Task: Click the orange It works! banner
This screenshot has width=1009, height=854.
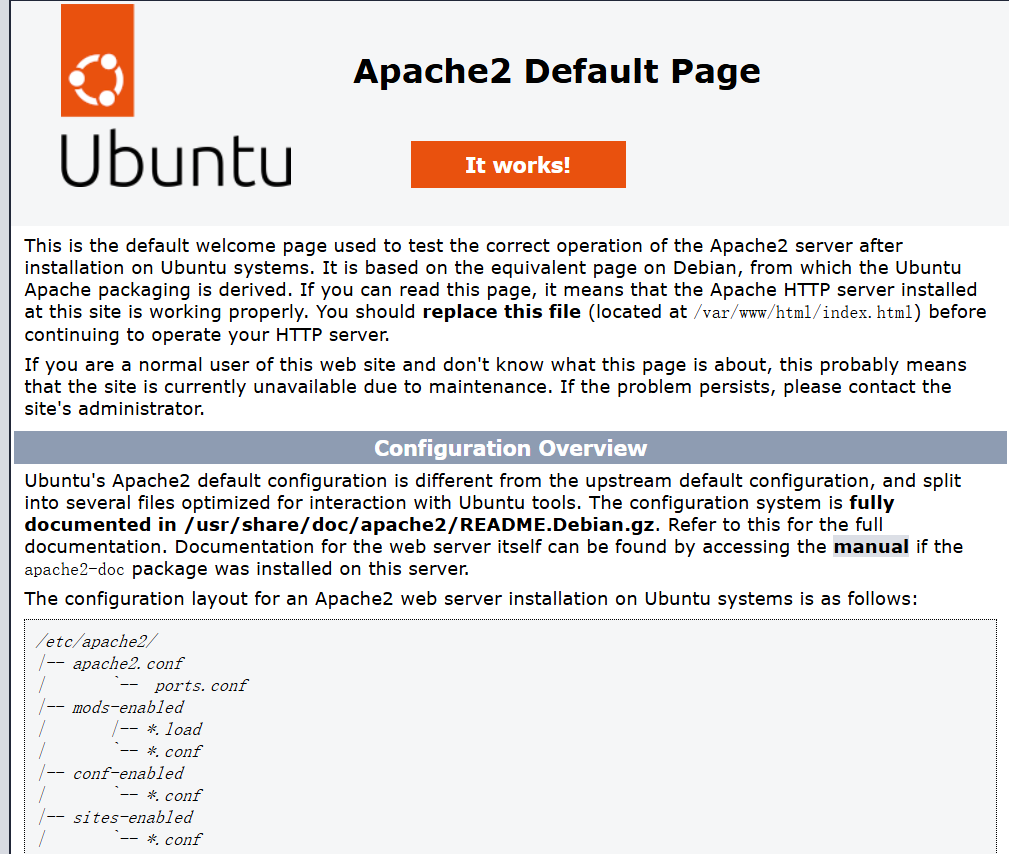Action: coord(518,165)
